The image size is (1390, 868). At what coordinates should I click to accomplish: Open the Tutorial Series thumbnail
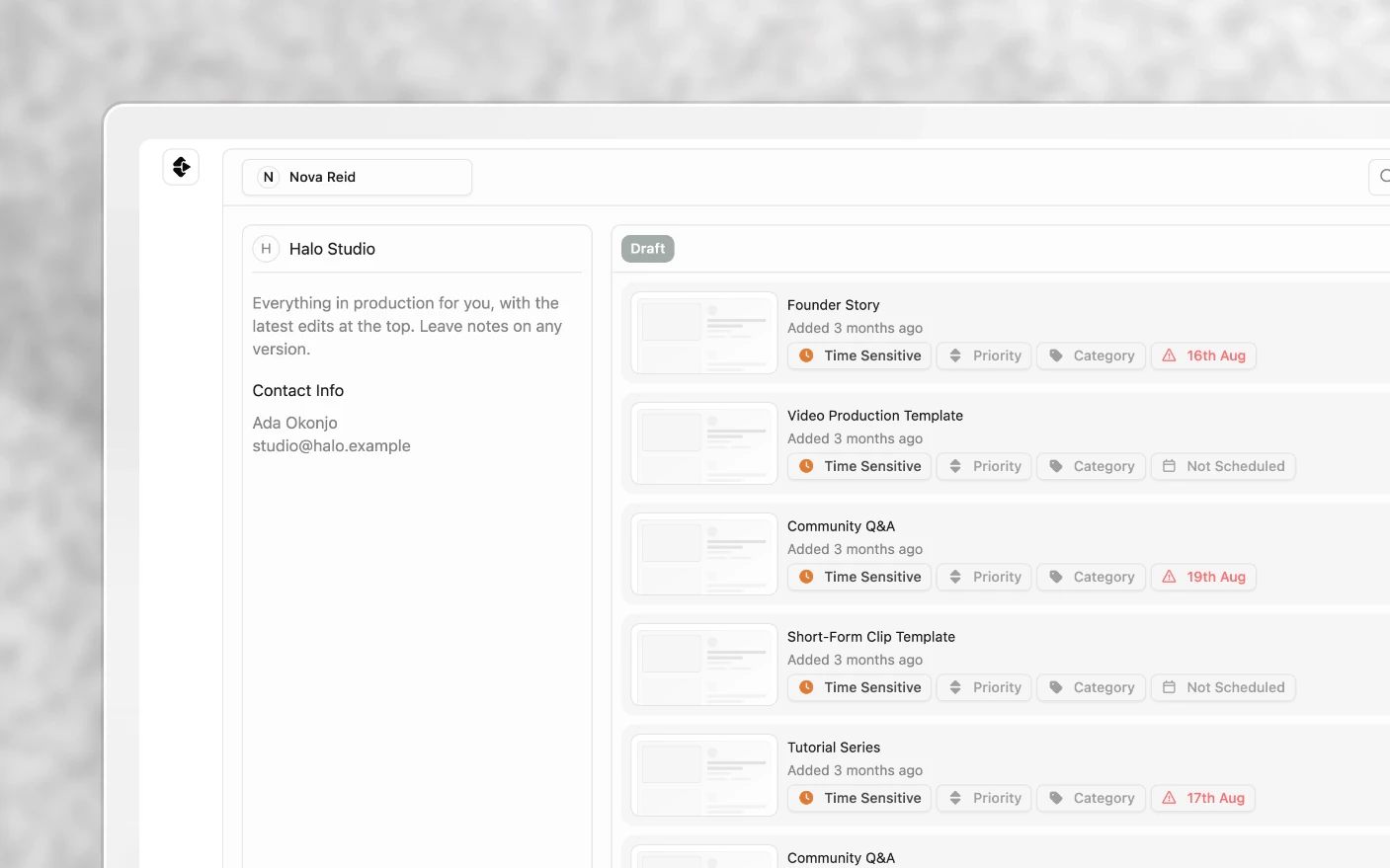[x=704, y=775]
